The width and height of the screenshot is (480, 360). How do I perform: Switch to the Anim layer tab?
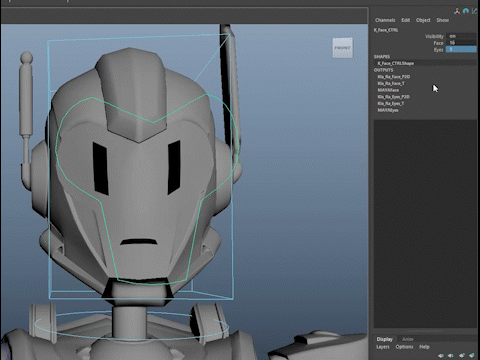pos(407,339)
